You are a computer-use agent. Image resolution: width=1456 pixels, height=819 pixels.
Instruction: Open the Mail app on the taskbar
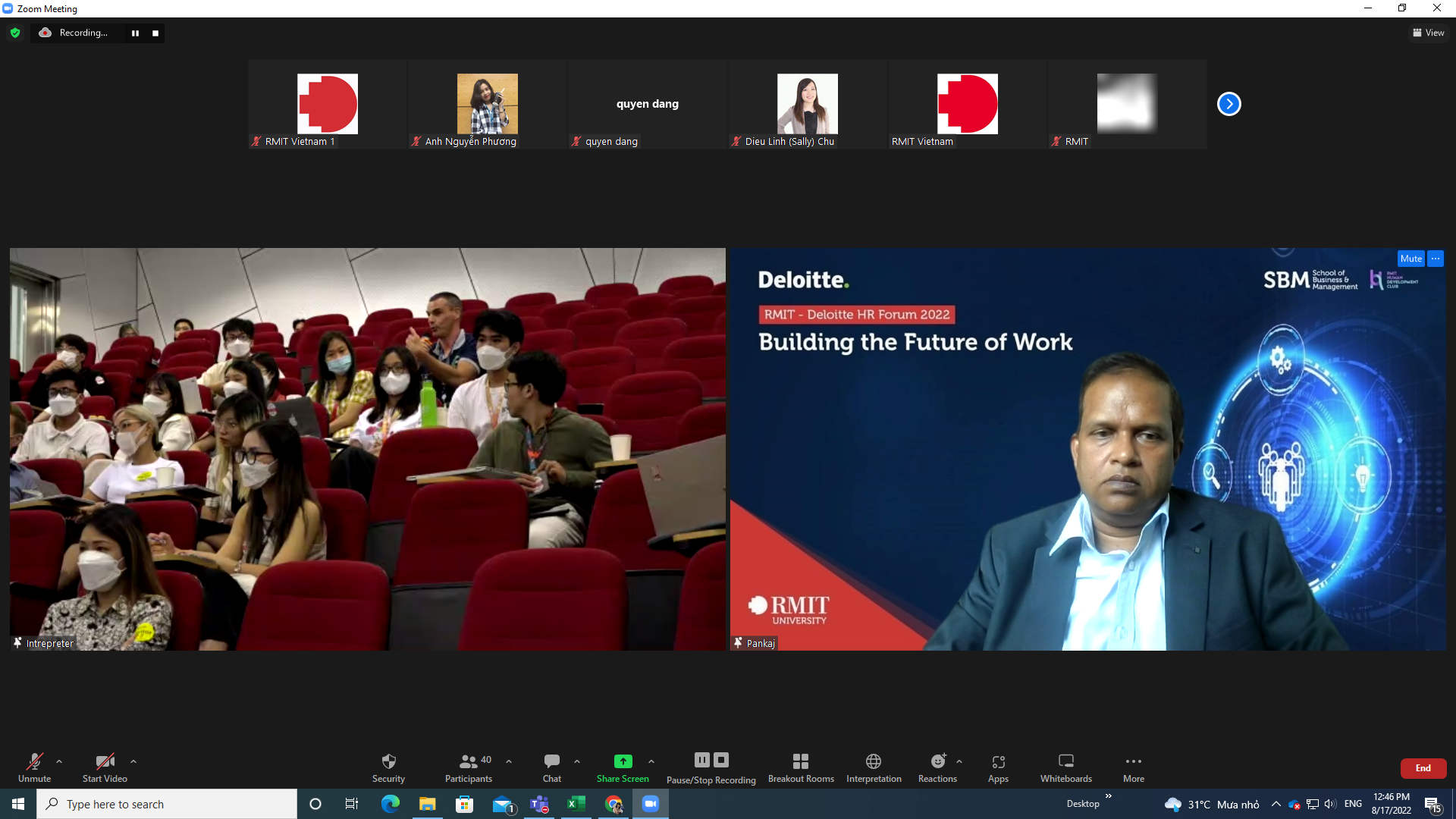click(502, 804)
